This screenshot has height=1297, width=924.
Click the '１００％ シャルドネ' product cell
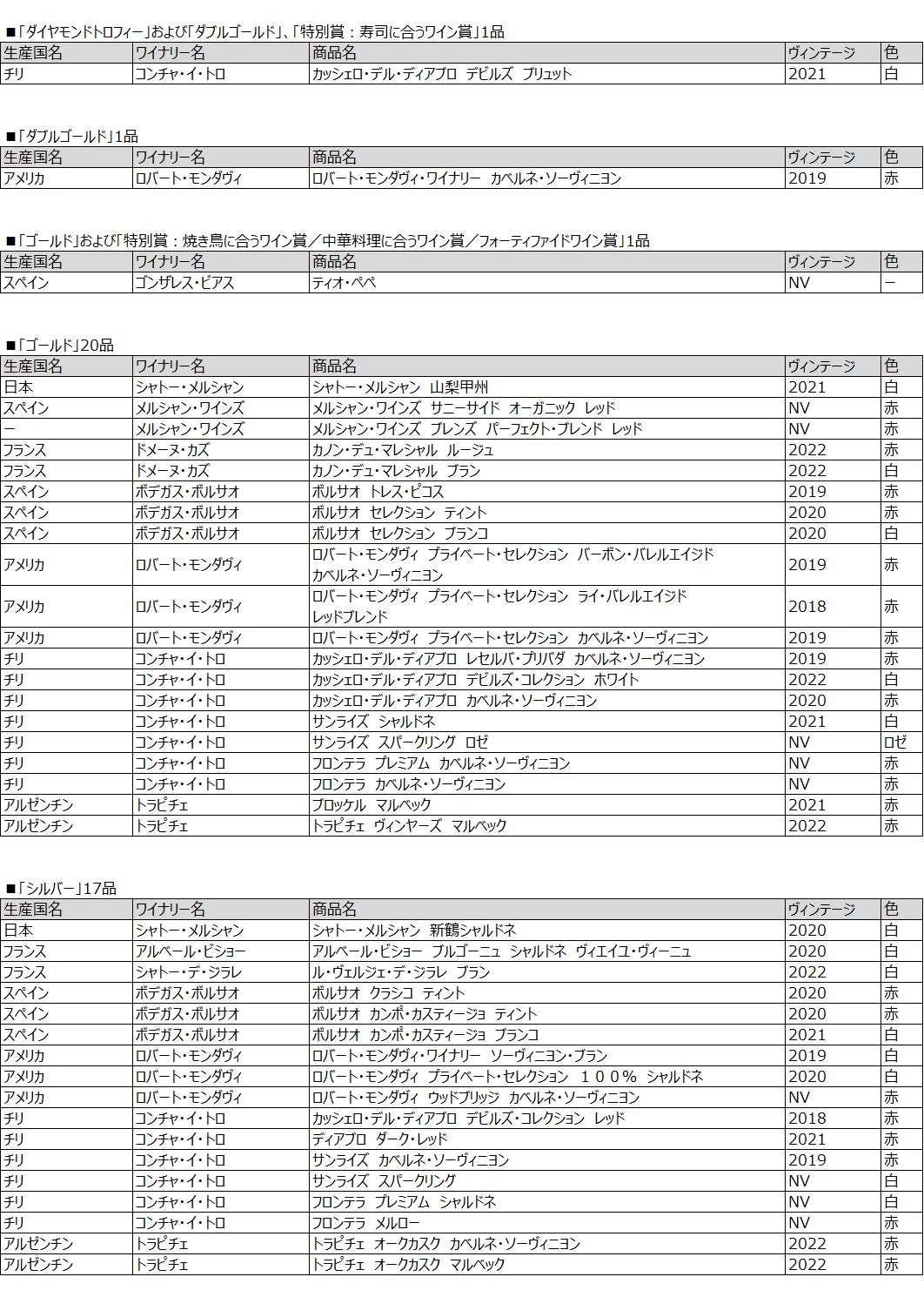click(x=546, y=1077)
